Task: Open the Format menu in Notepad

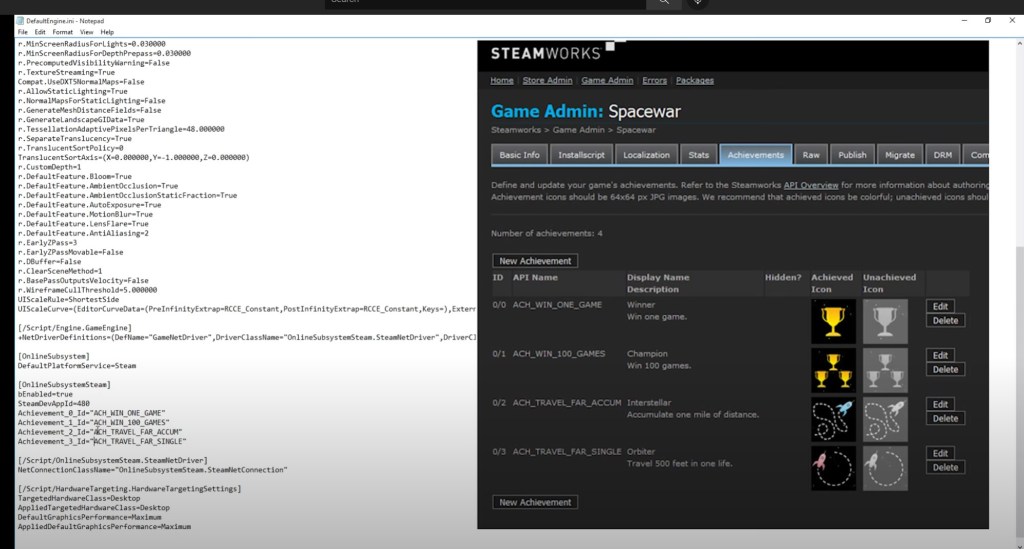Action: [x=62, y=32]
